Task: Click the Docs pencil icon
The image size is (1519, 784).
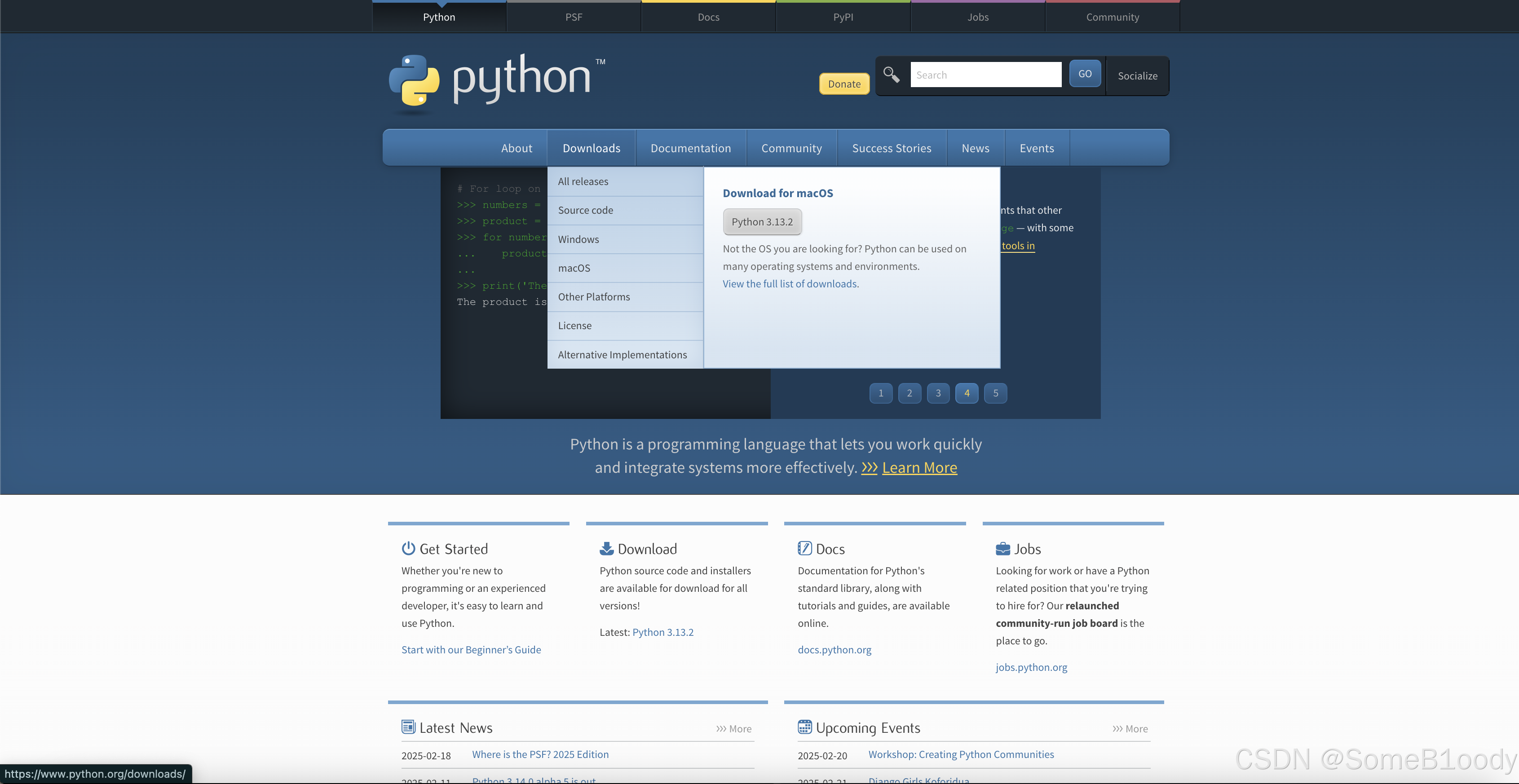Action: [804, 548]
